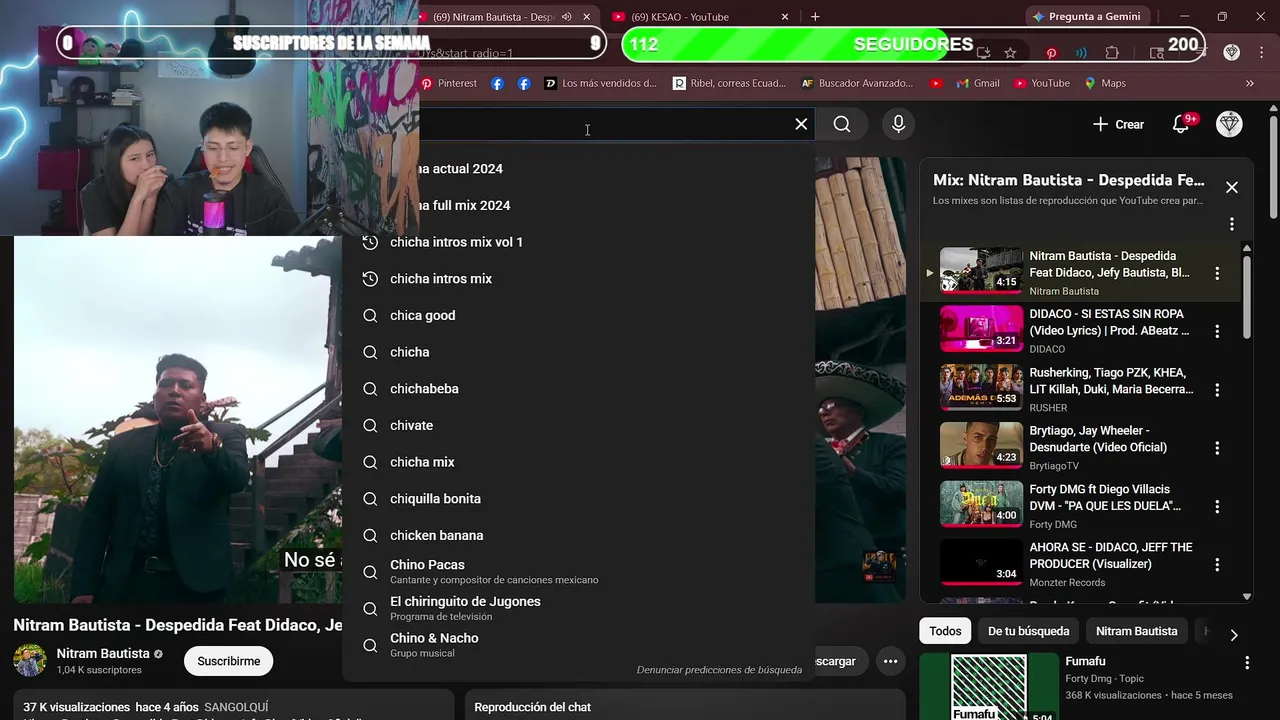
Task: Select suggestion 'chiquilla bonita'
Action: (578, 499)
